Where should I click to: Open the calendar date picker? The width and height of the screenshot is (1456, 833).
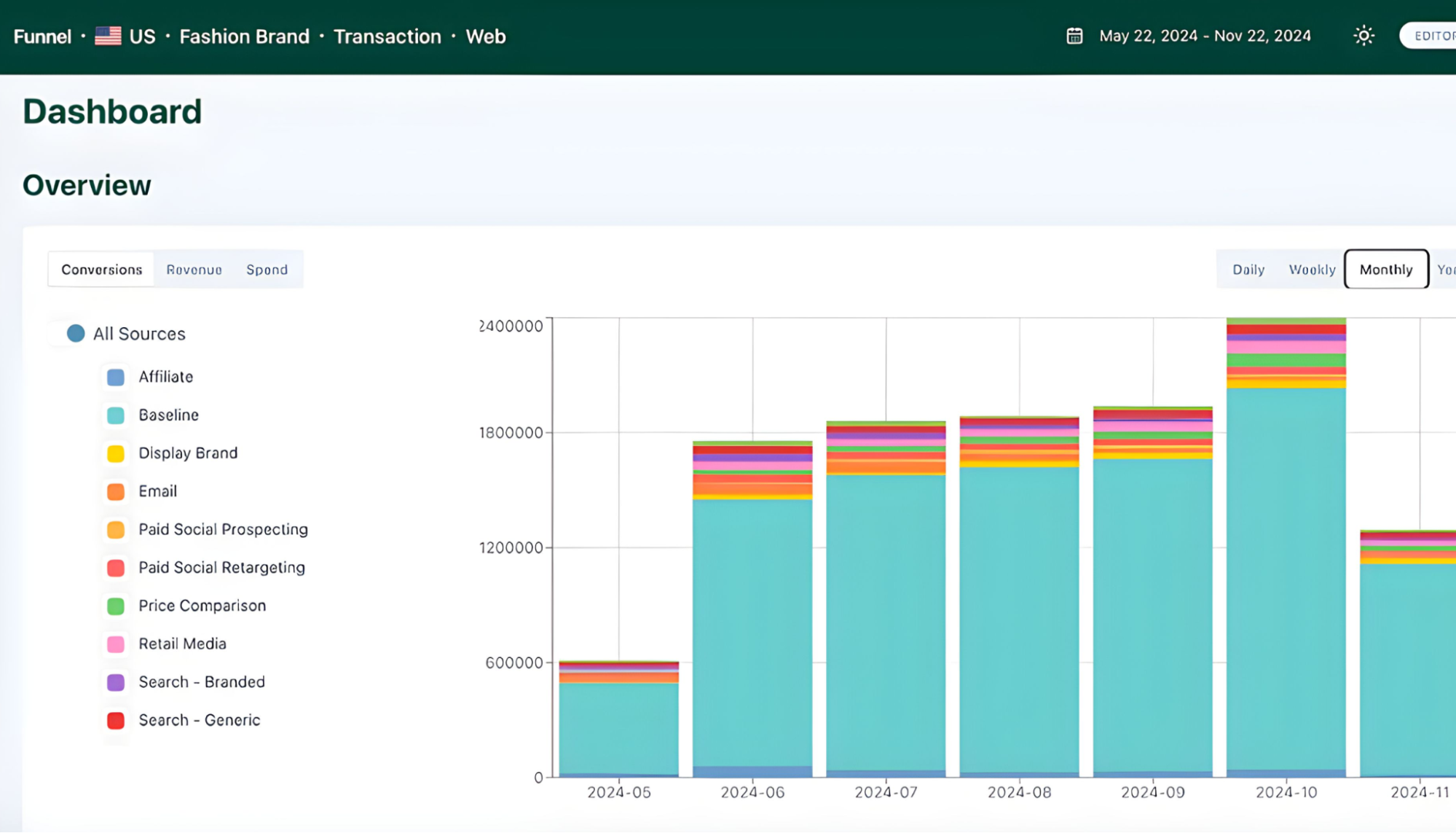pos(1074,36)
